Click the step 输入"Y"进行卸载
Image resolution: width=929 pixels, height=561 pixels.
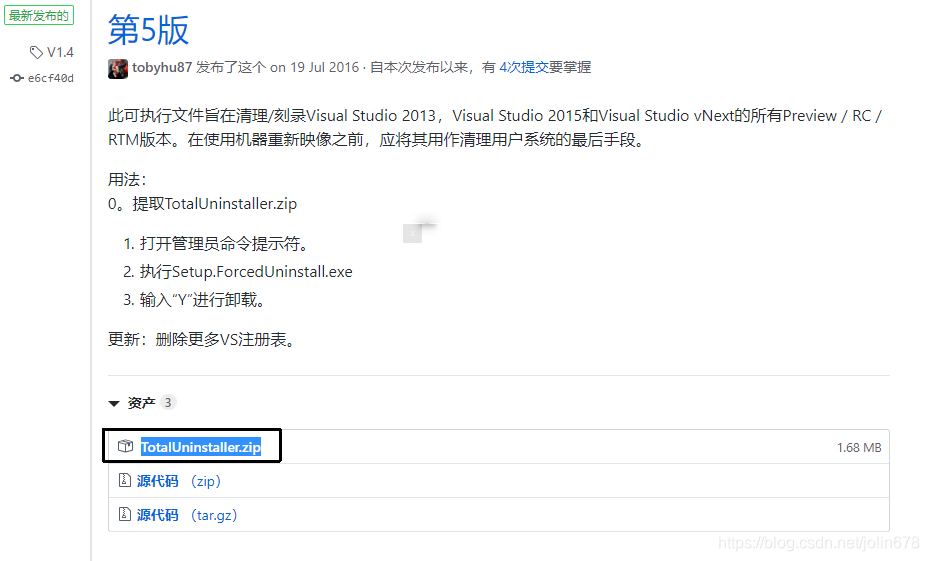pos(201,300)
